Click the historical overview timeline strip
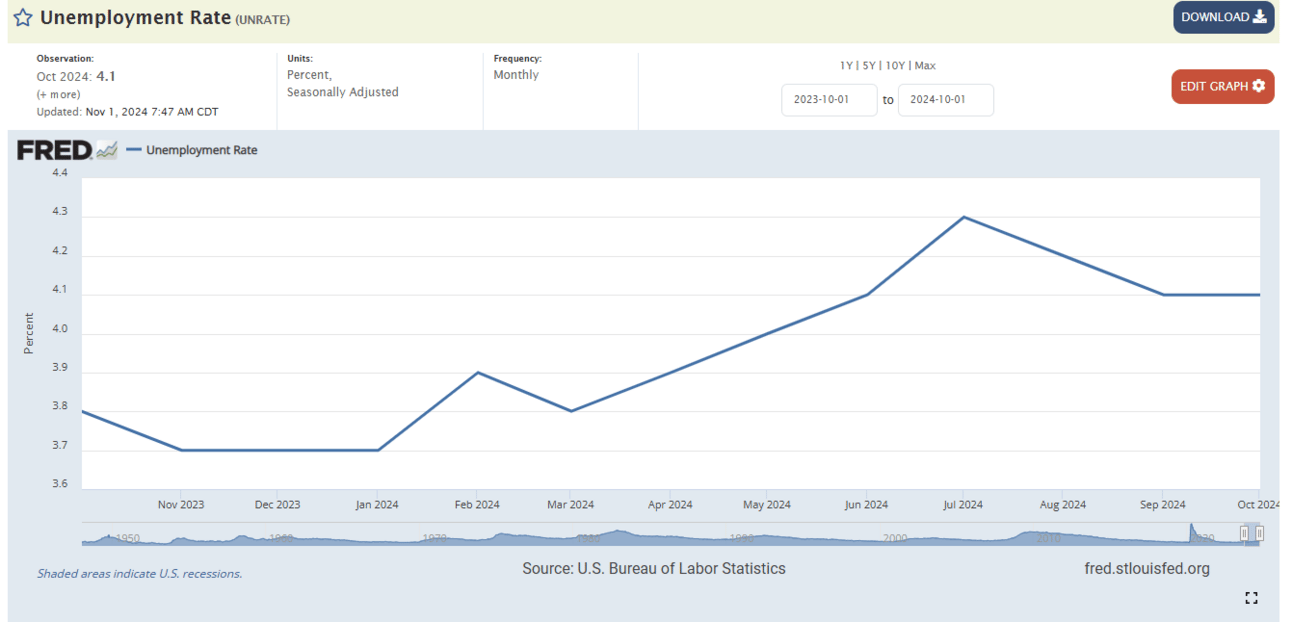Viewport: 1292px width, 622px height. pyautogui.click(x=670, y=535)
